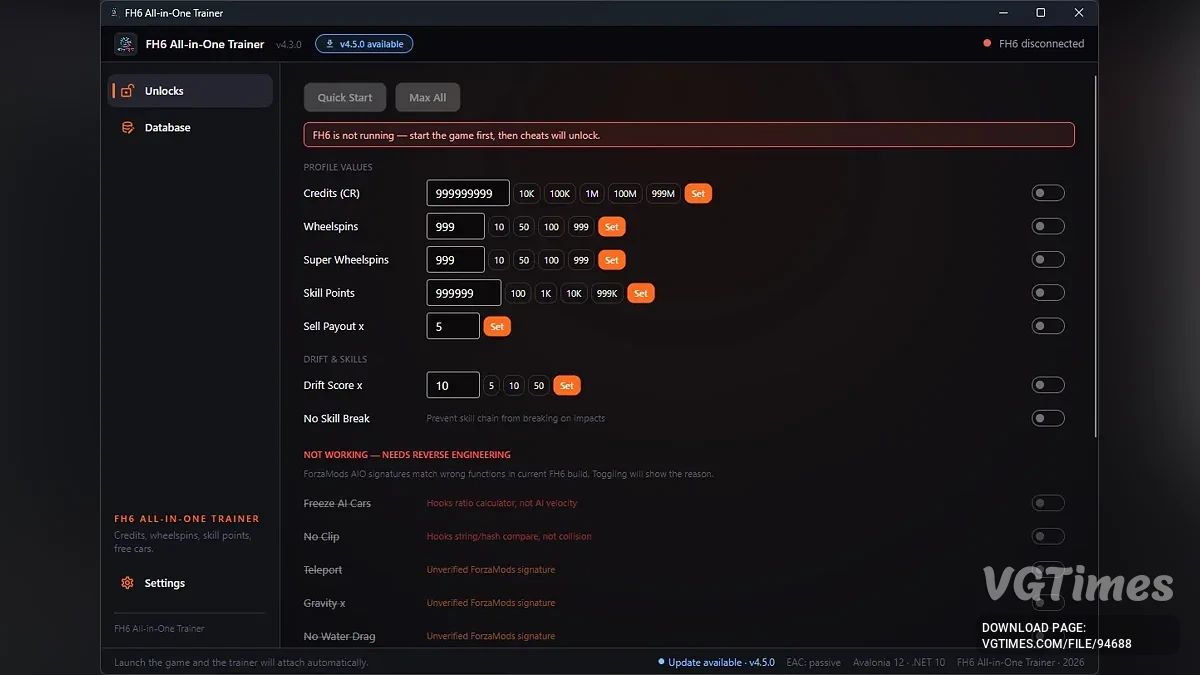
Task: Click the Super Wheelspins input field
Action: (456, 260)
